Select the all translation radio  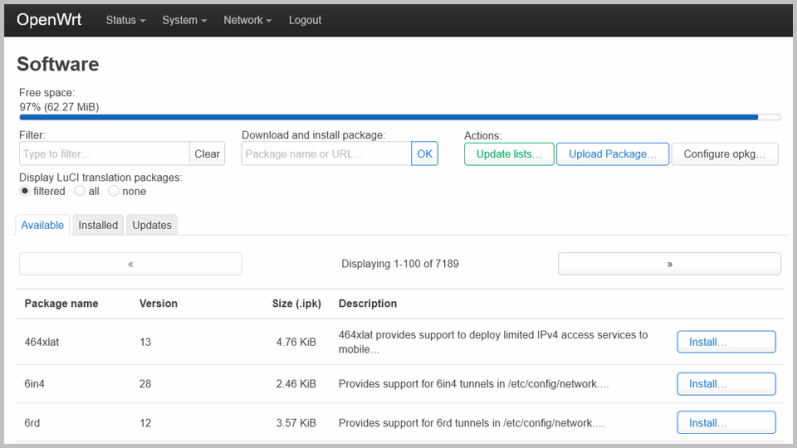(79, 191)
